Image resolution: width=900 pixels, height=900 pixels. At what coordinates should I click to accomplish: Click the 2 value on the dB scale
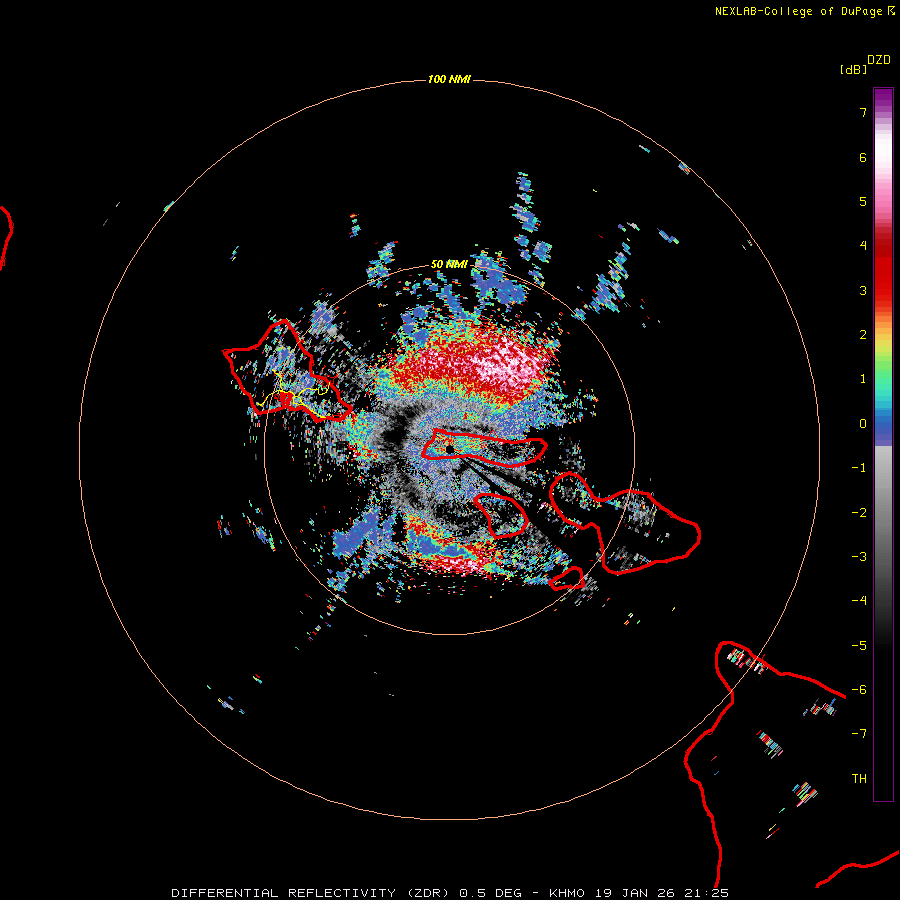coord(863,335)
